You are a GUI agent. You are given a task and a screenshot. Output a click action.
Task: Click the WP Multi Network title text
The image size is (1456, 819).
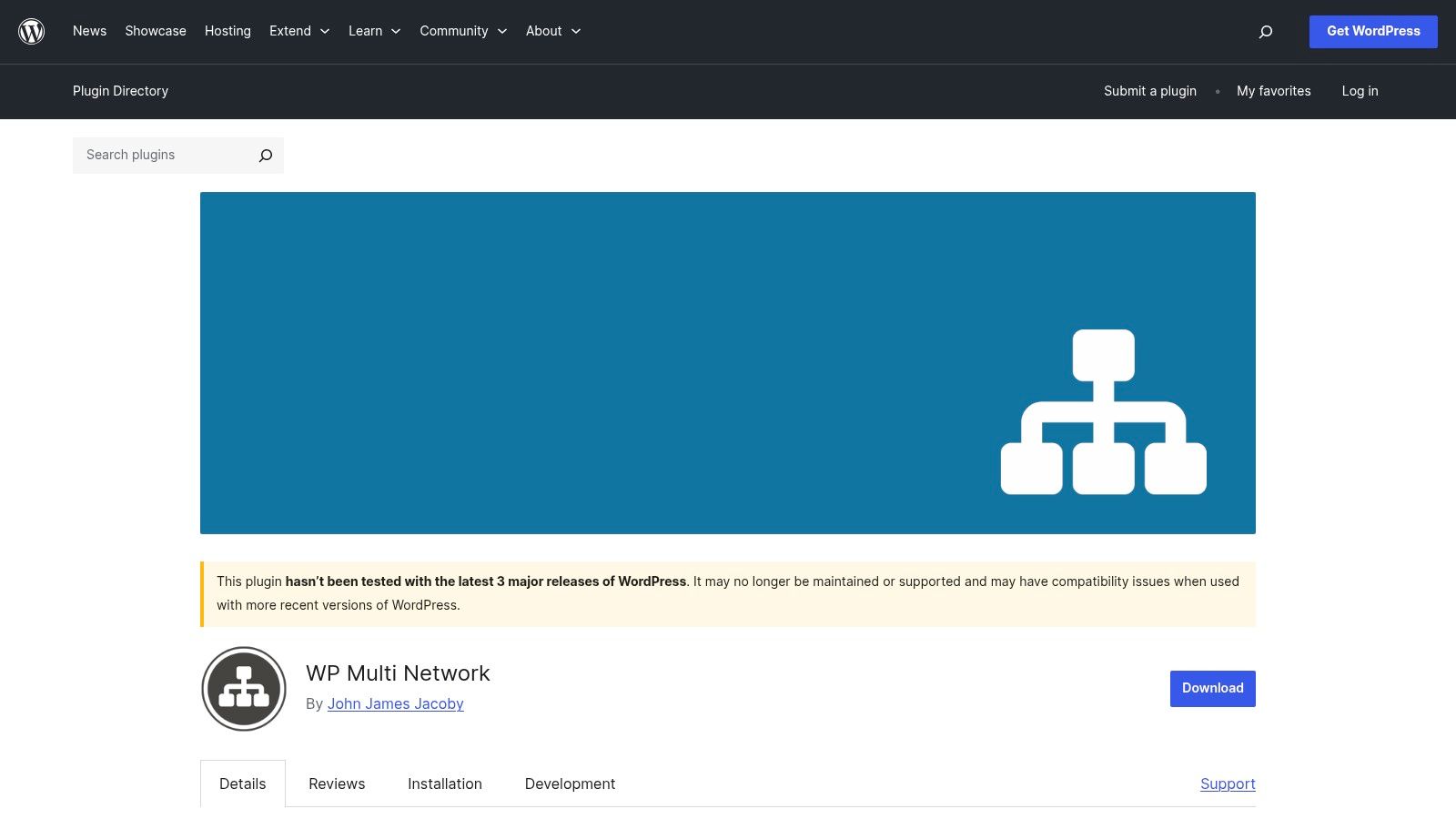coord(398,673)
